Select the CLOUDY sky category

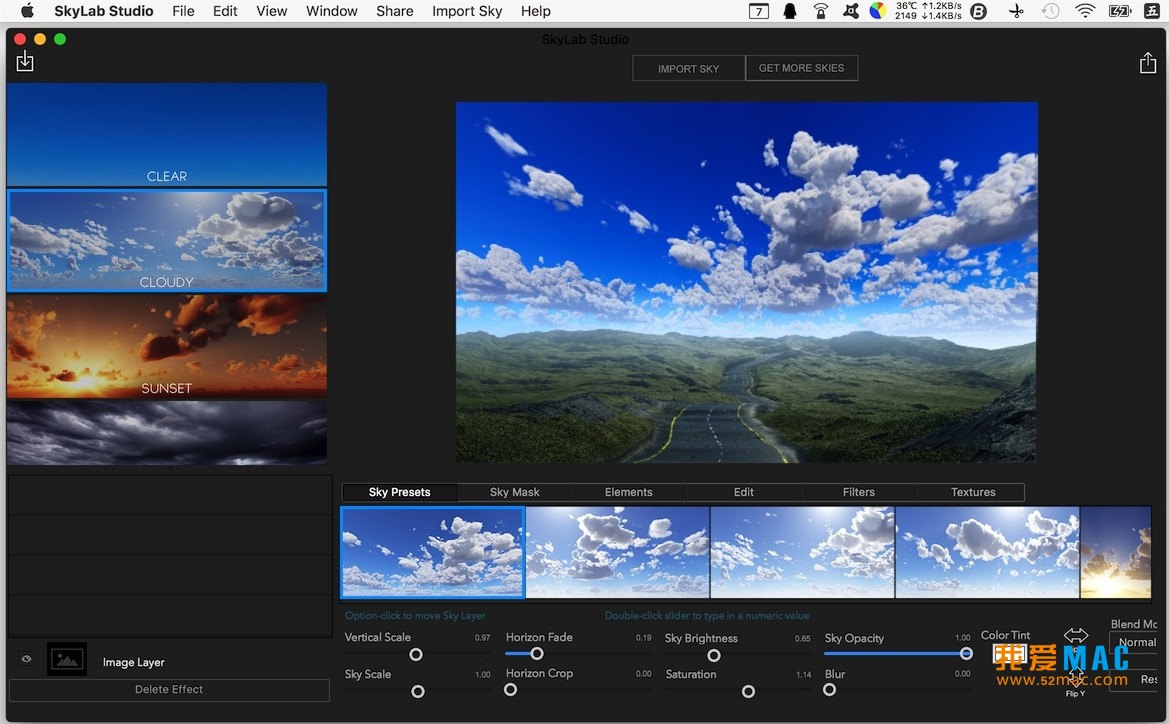point(167,240)
